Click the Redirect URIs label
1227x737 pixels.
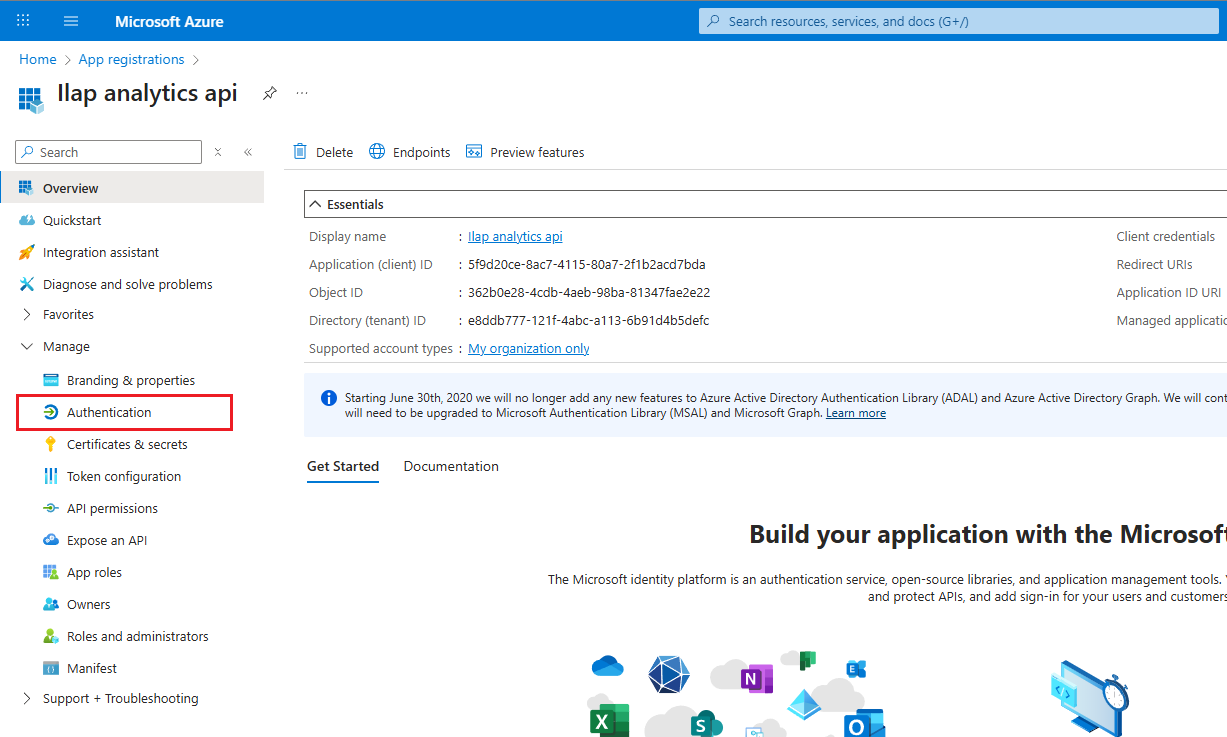(x=1155, y=264)
